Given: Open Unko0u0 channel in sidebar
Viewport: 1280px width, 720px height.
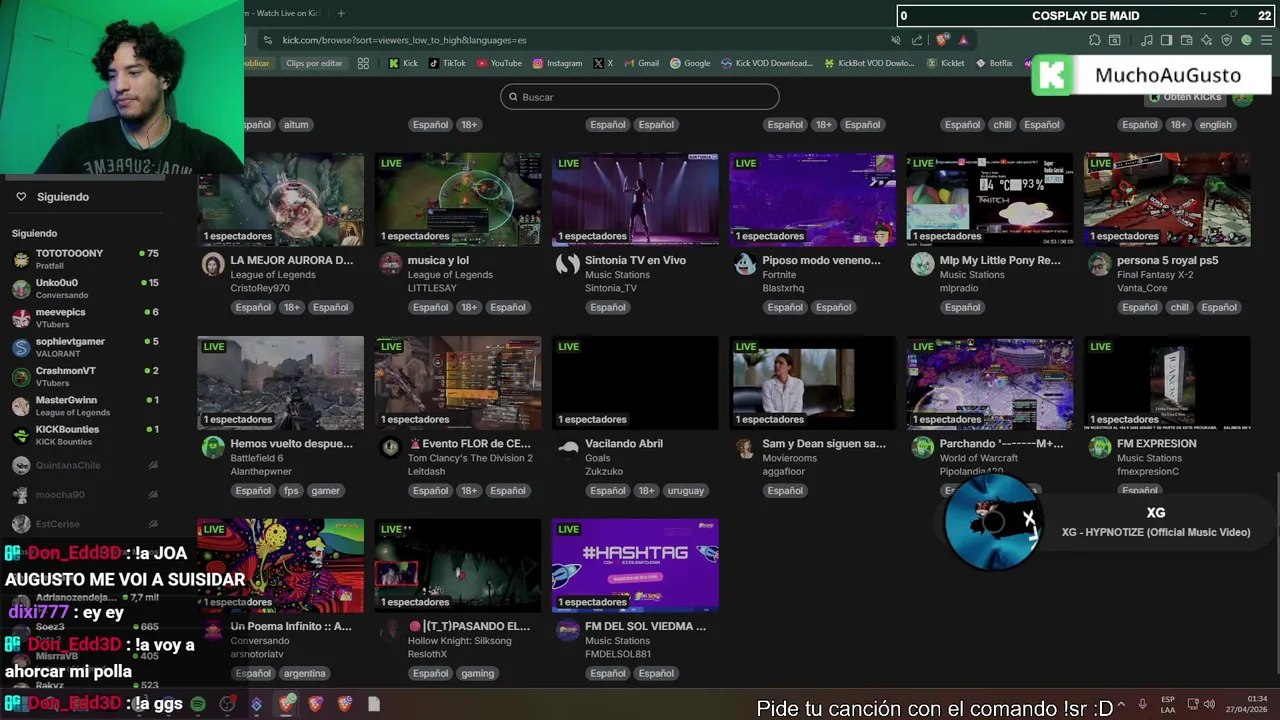Looking at the screenshot, I should [85, 288].
